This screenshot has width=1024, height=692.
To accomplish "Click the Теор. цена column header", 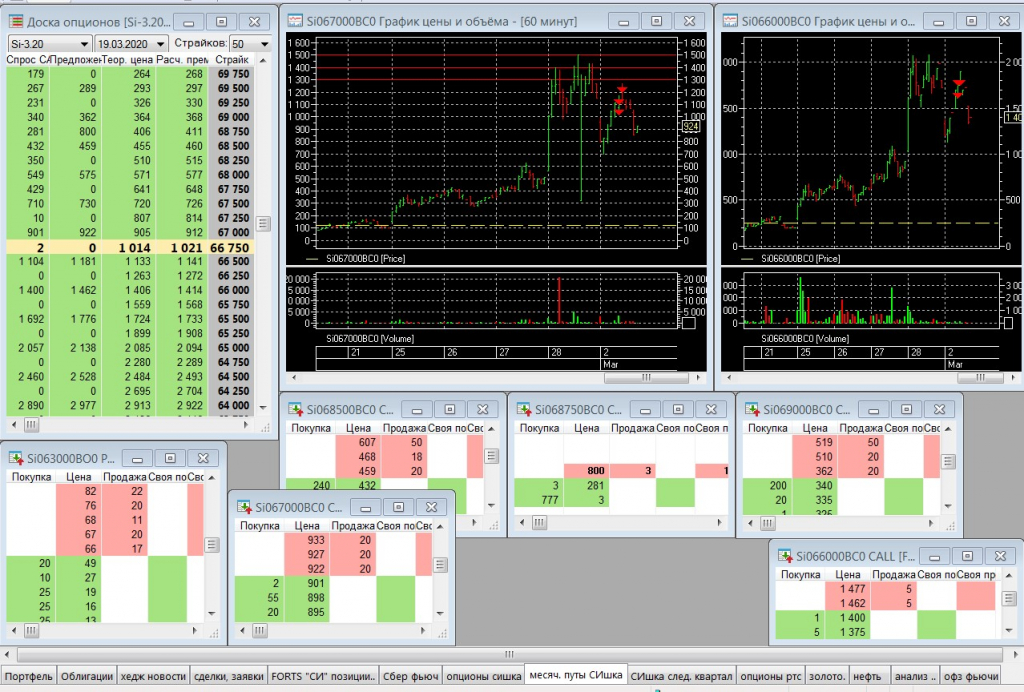I will tap(128, 59).
